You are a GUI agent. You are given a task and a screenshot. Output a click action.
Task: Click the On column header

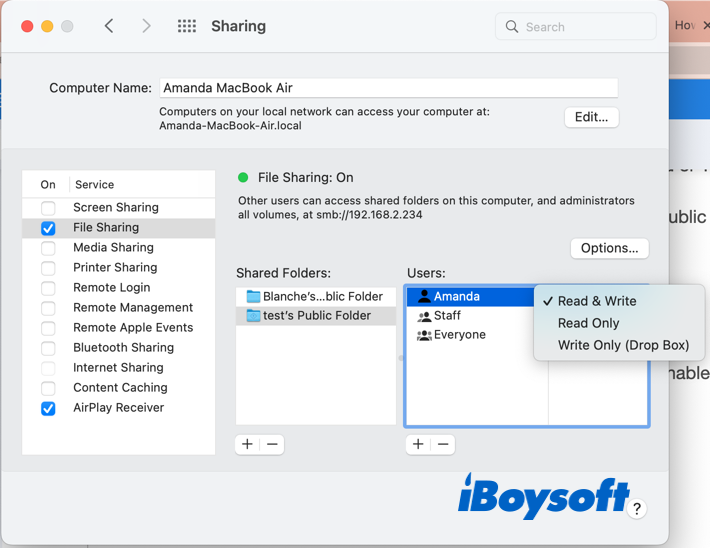pos(48,185)
